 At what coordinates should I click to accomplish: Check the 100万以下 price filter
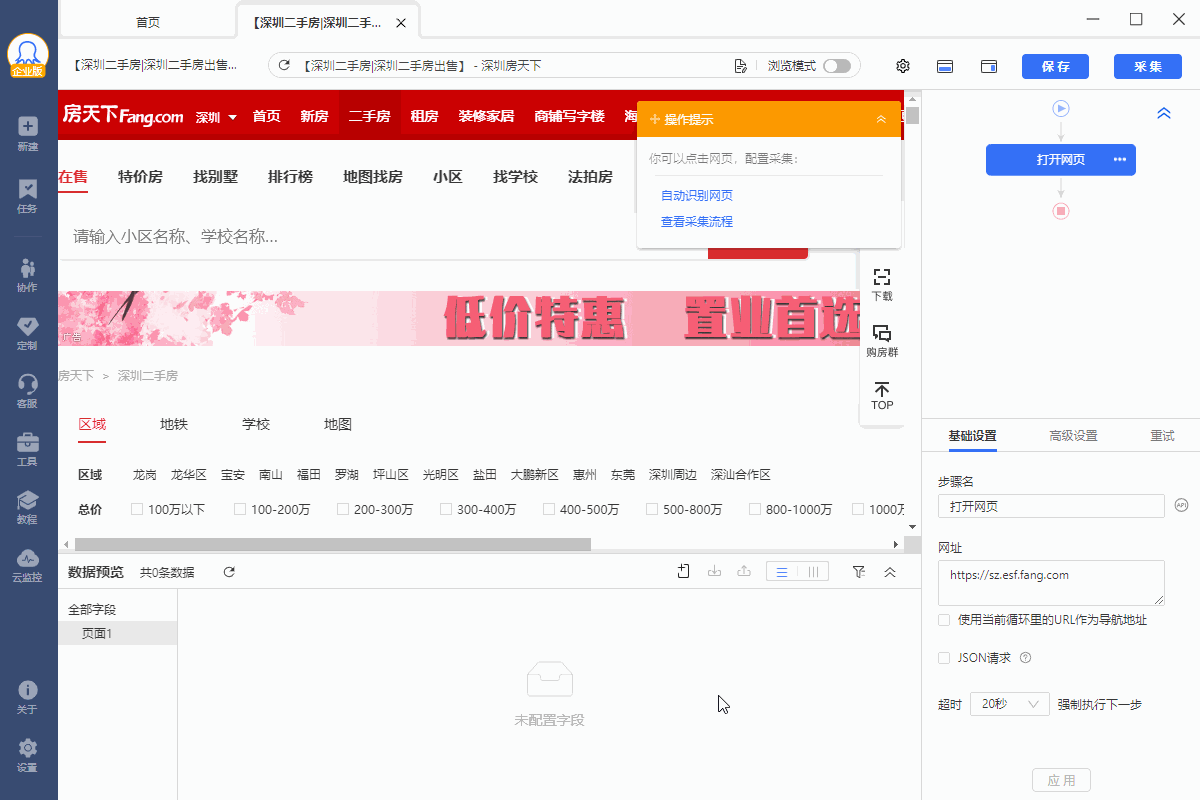pyautogui.click(x=137, y=510)
